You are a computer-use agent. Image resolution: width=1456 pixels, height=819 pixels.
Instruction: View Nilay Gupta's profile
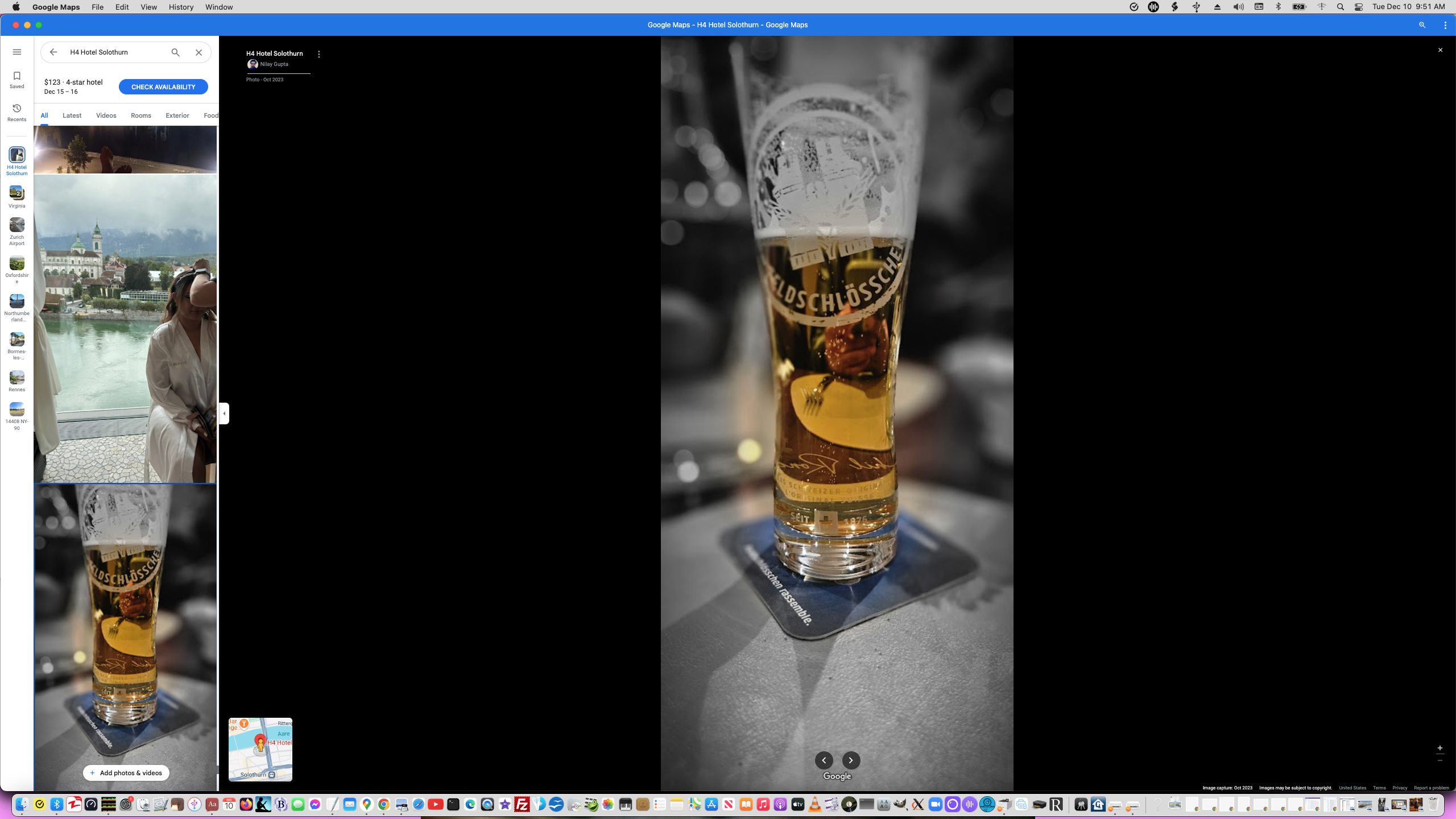pos(273,64)
